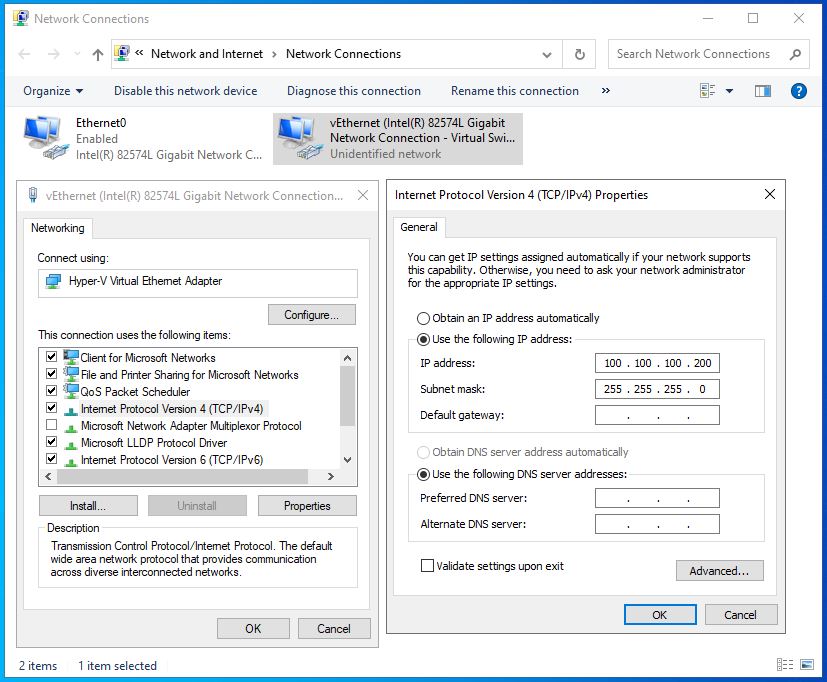The image size is (827, 682).
Task: Click Network Connections breadcrumb
Action: coord(343,54)
